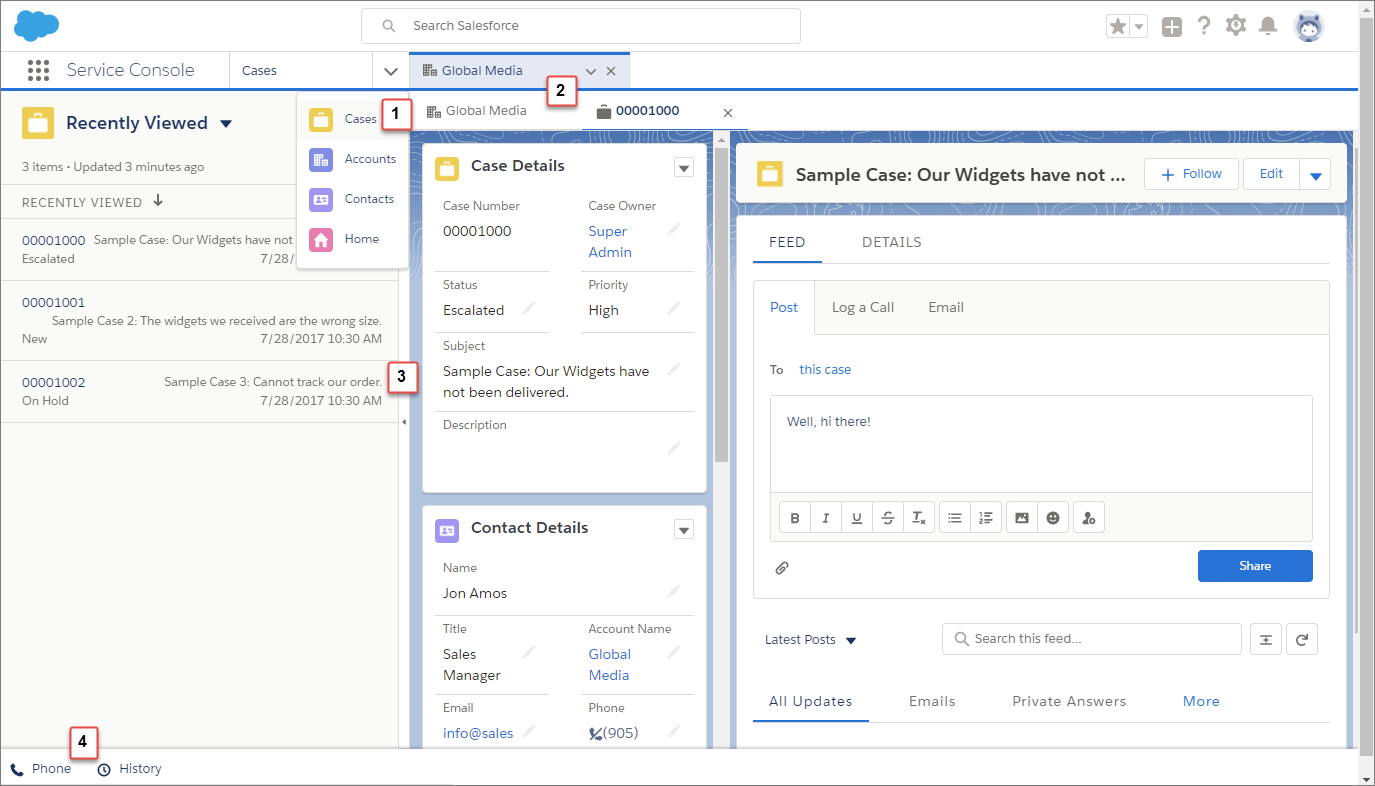
Task: Open the Favorites list dropdown arrow
Action: [1140, 27]
